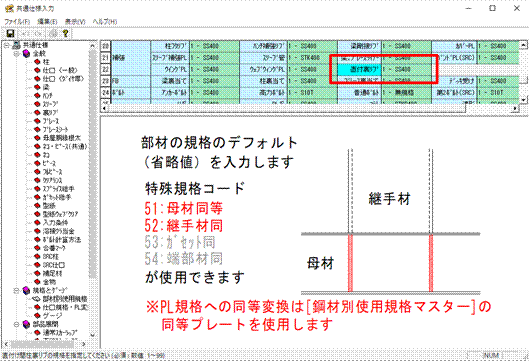The width and height of the screenshot is (530, 361).
Task: Collapse the 規格とゲージ branch
Action: coord(16,290)
